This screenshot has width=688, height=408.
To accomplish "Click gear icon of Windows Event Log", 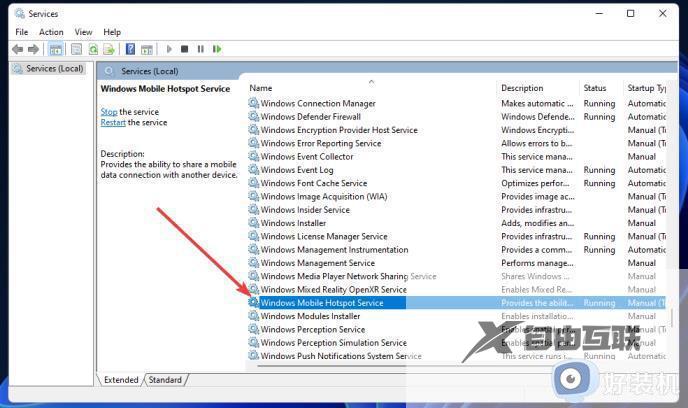I will pos(254,169).
